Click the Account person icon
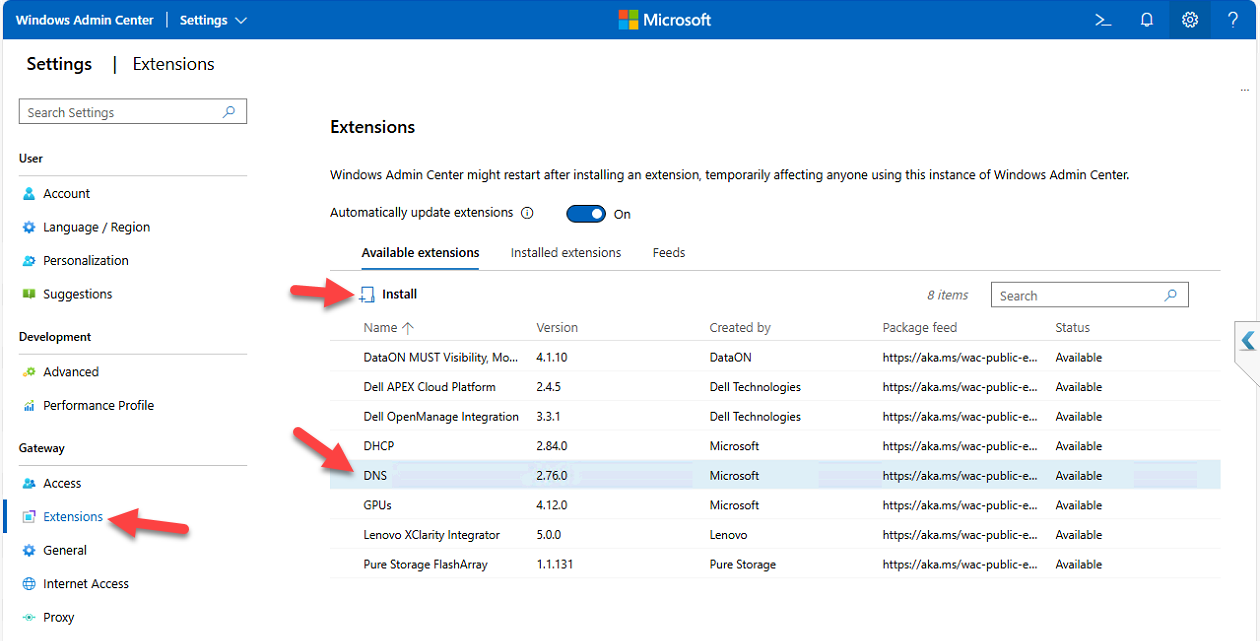Screen dimensions: 1260x641 [x=29, y=194]
